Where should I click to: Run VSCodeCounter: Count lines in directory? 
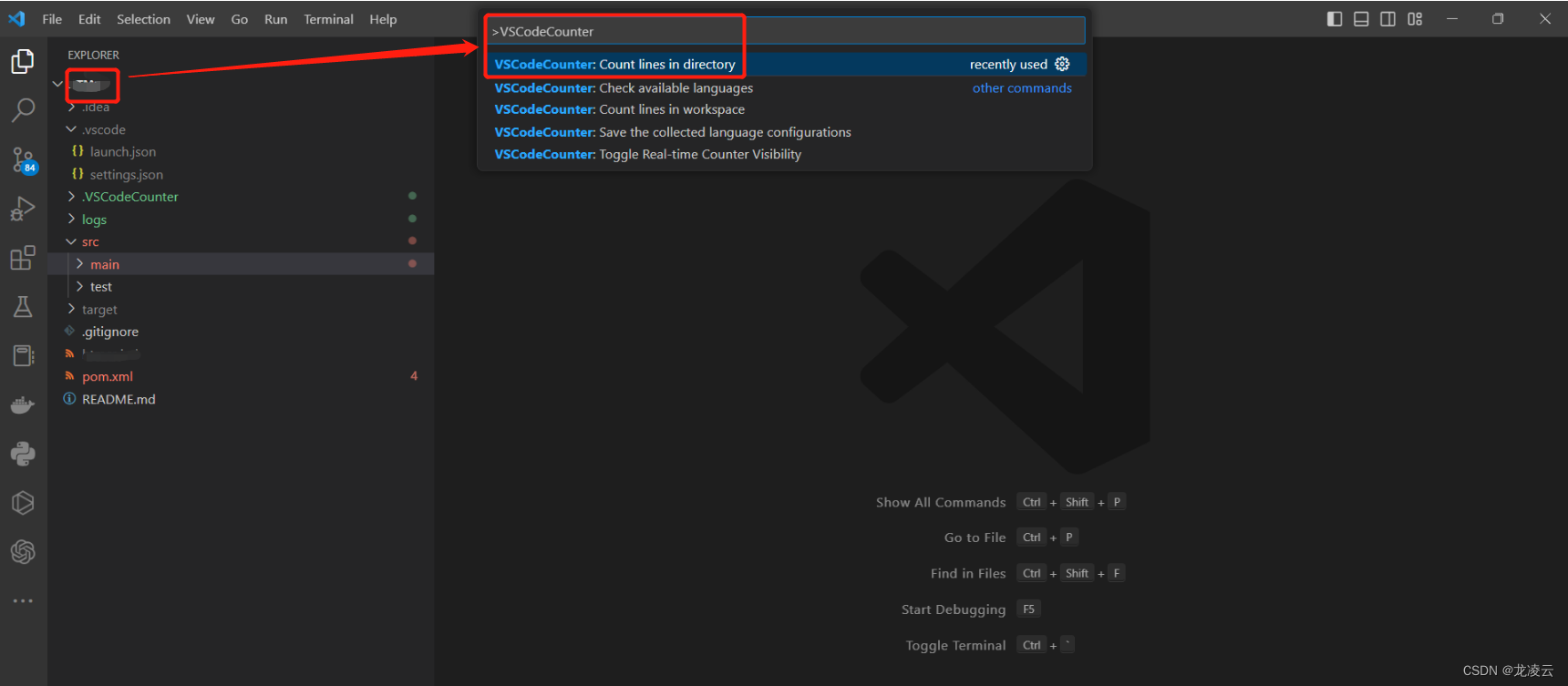pos(785,64)
